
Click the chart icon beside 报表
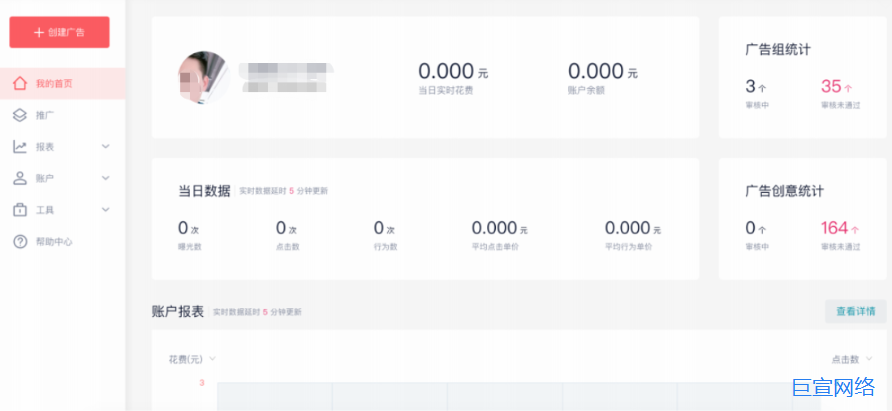(x=20, y=147)
